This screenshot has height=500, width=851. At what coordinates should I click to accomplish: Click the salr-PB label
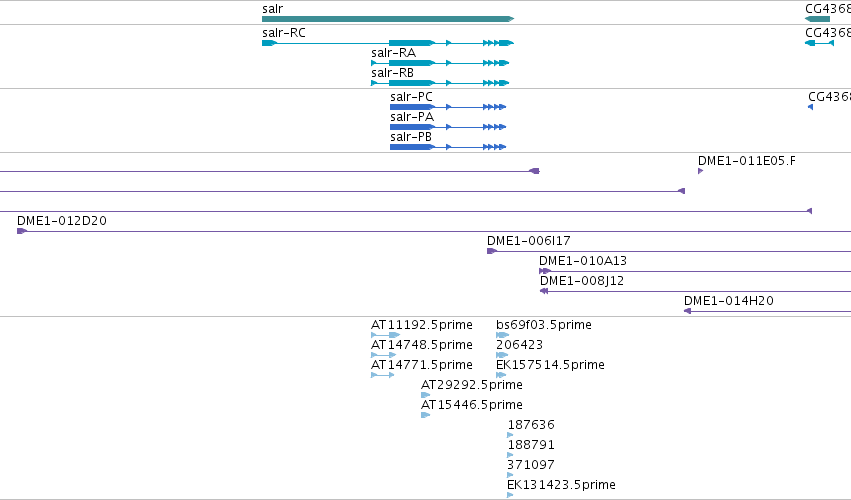coord(411,137)
